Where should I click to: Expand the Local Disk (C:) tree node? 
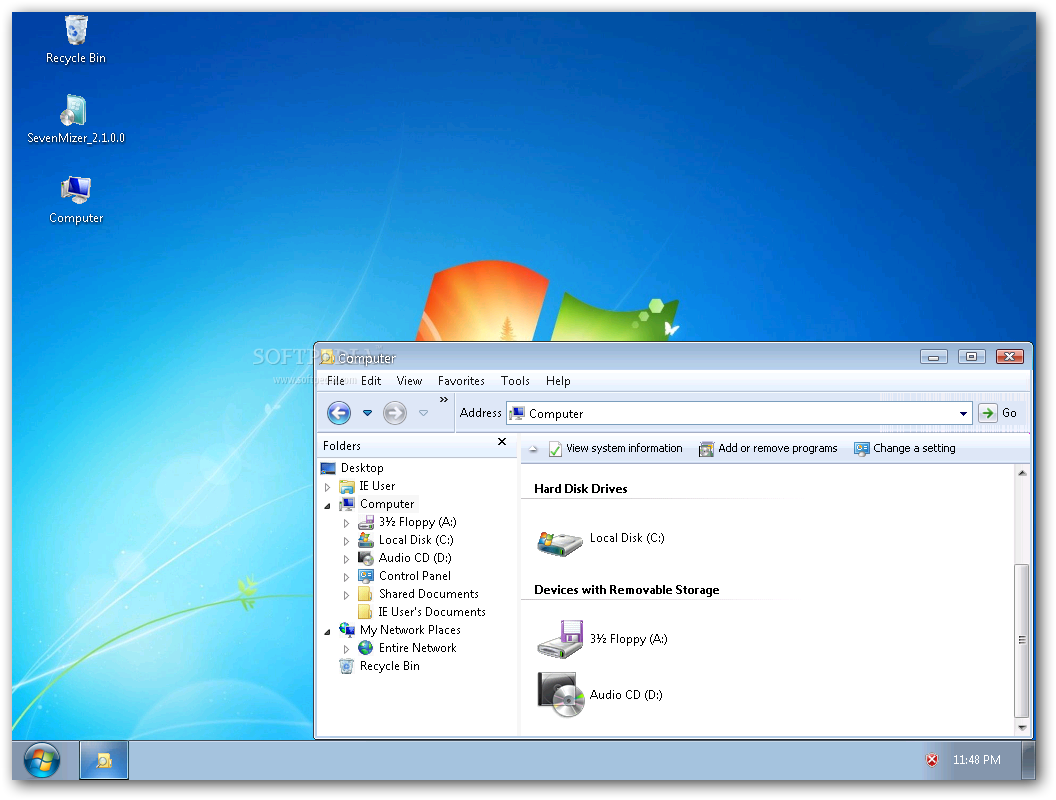coord(346,541)
